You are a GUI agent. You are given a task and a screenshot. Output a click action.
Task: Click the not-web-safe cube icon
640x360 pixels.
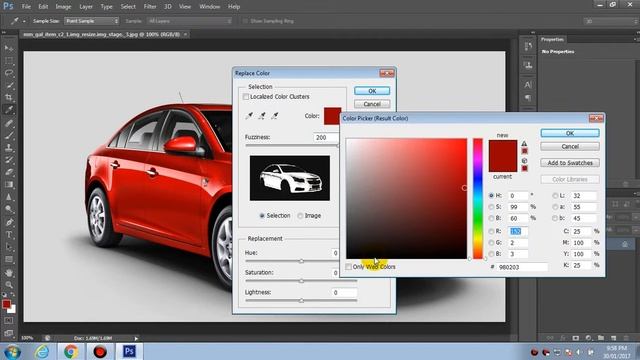click(x=524, y=161)
